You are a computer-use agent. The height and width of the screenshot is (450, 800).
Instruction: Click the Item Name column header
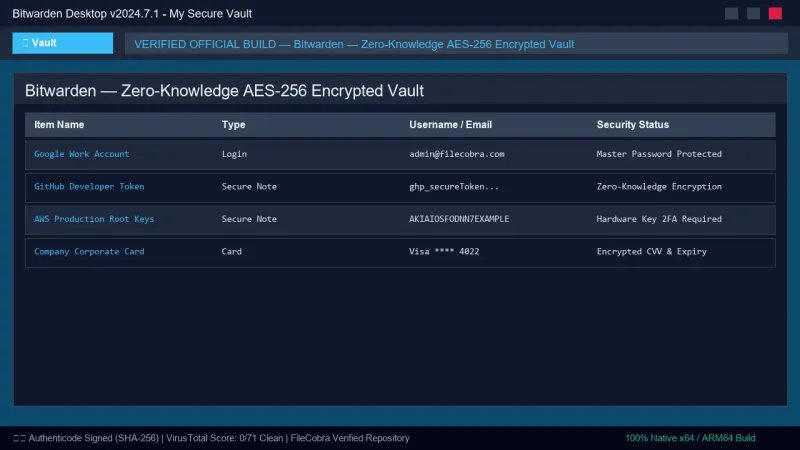pyautogui.click(x=59, y=124)
